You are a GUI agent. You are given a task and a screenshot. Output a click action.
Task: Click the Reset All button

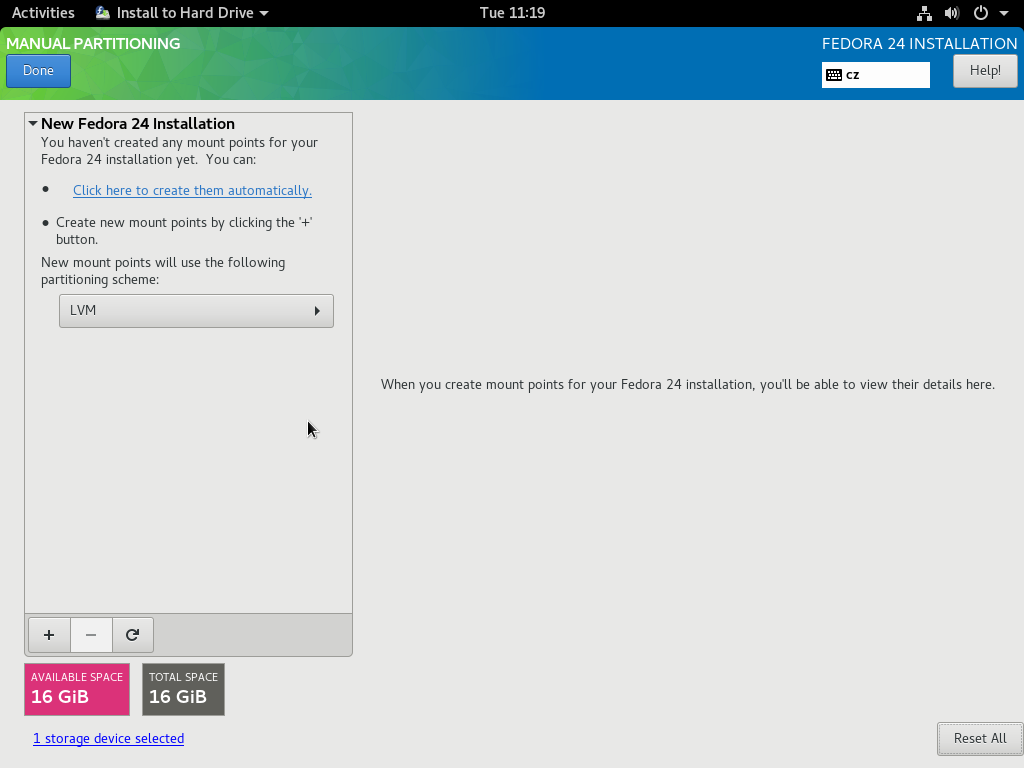(980, 739)
